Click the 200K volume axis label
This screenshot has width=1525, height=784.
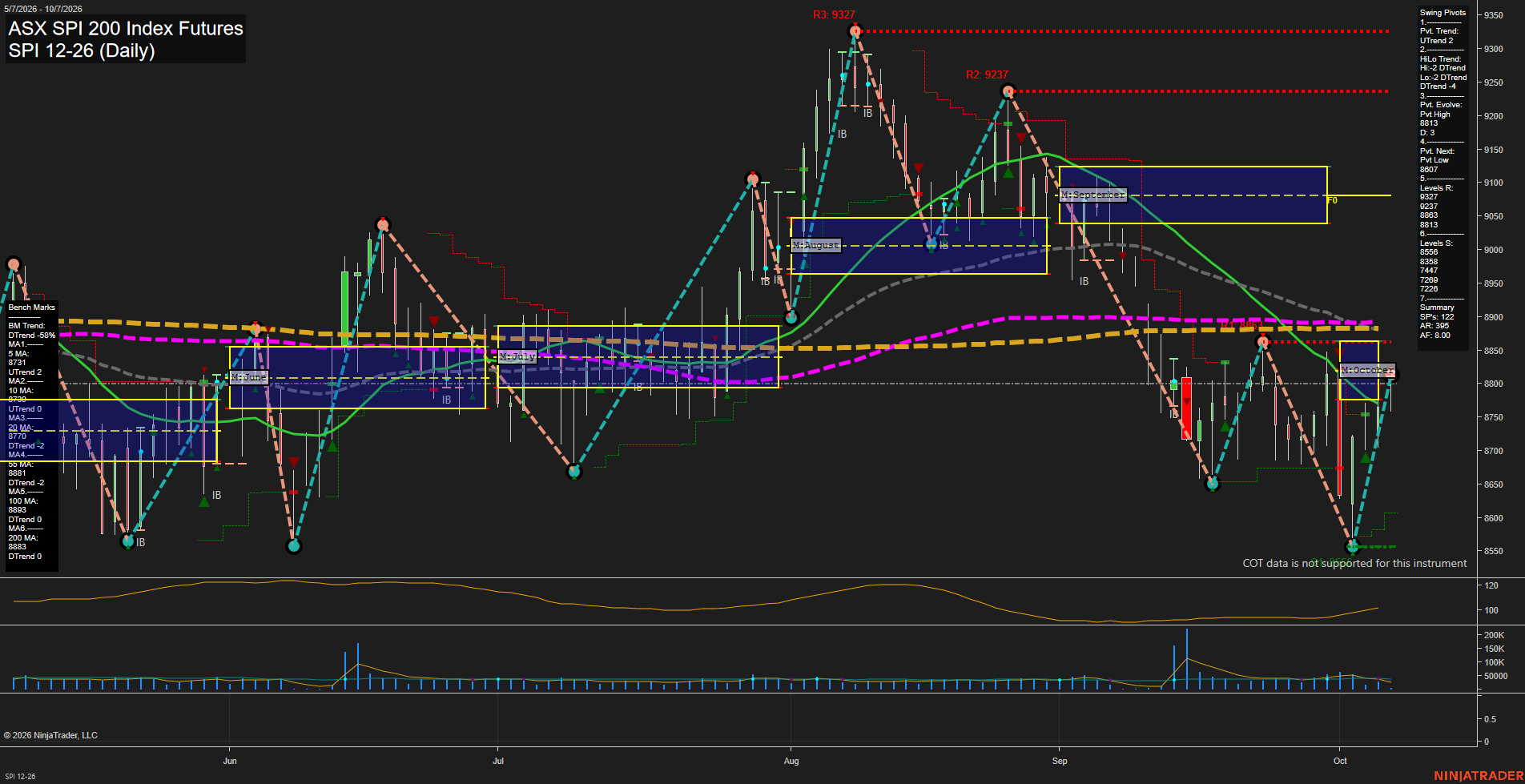pyautogui.click(x=1495, y=635)
